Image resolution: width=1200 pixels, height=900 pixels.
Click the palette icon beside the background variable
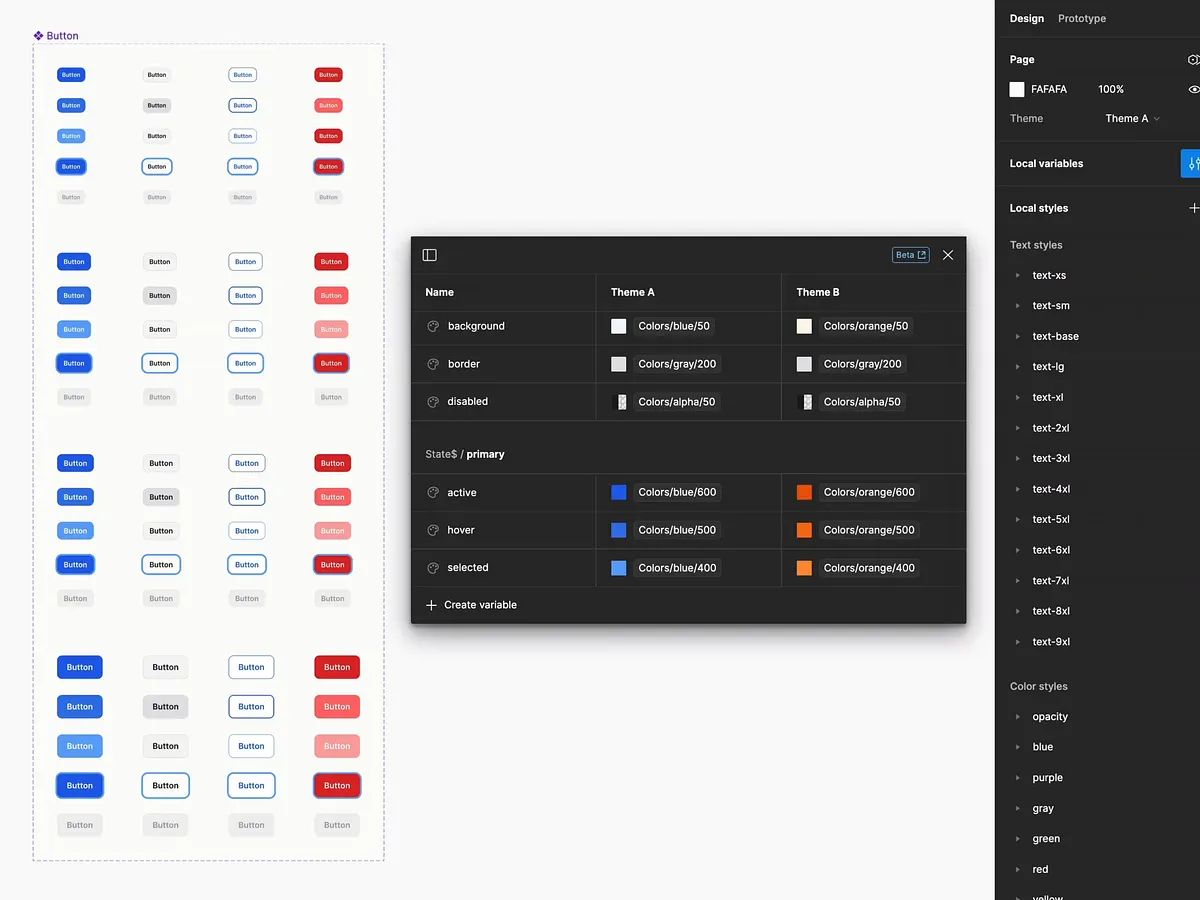[x=432, y=325]
